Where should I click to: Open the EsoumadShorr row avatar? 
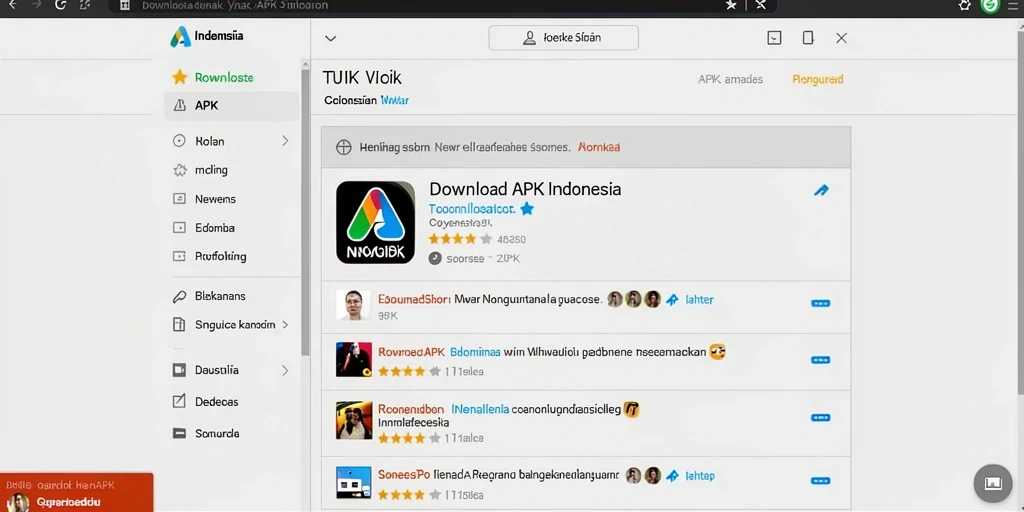[x=353, y=305]
